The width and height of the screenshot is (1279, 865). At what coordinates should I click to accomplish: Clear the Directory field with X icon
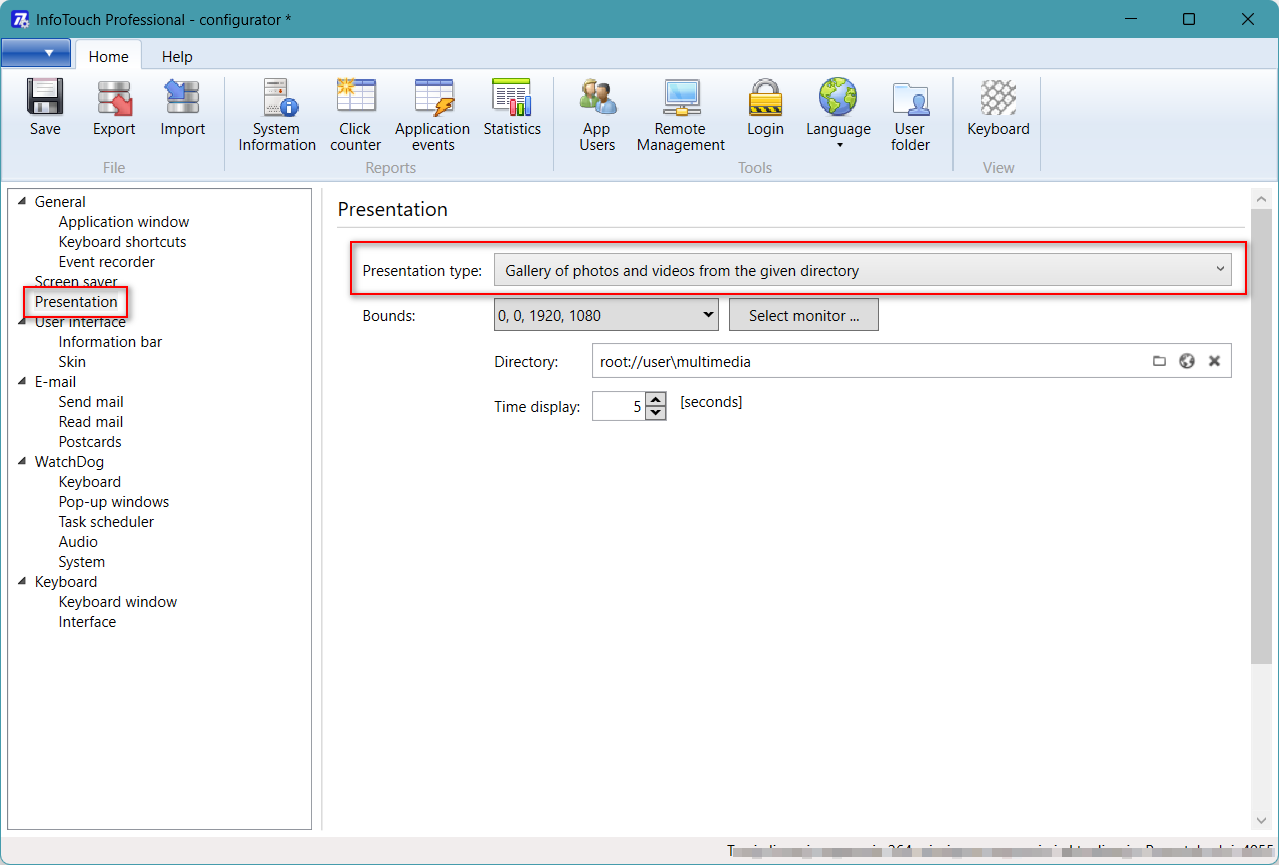click(x=1214, y=361)
